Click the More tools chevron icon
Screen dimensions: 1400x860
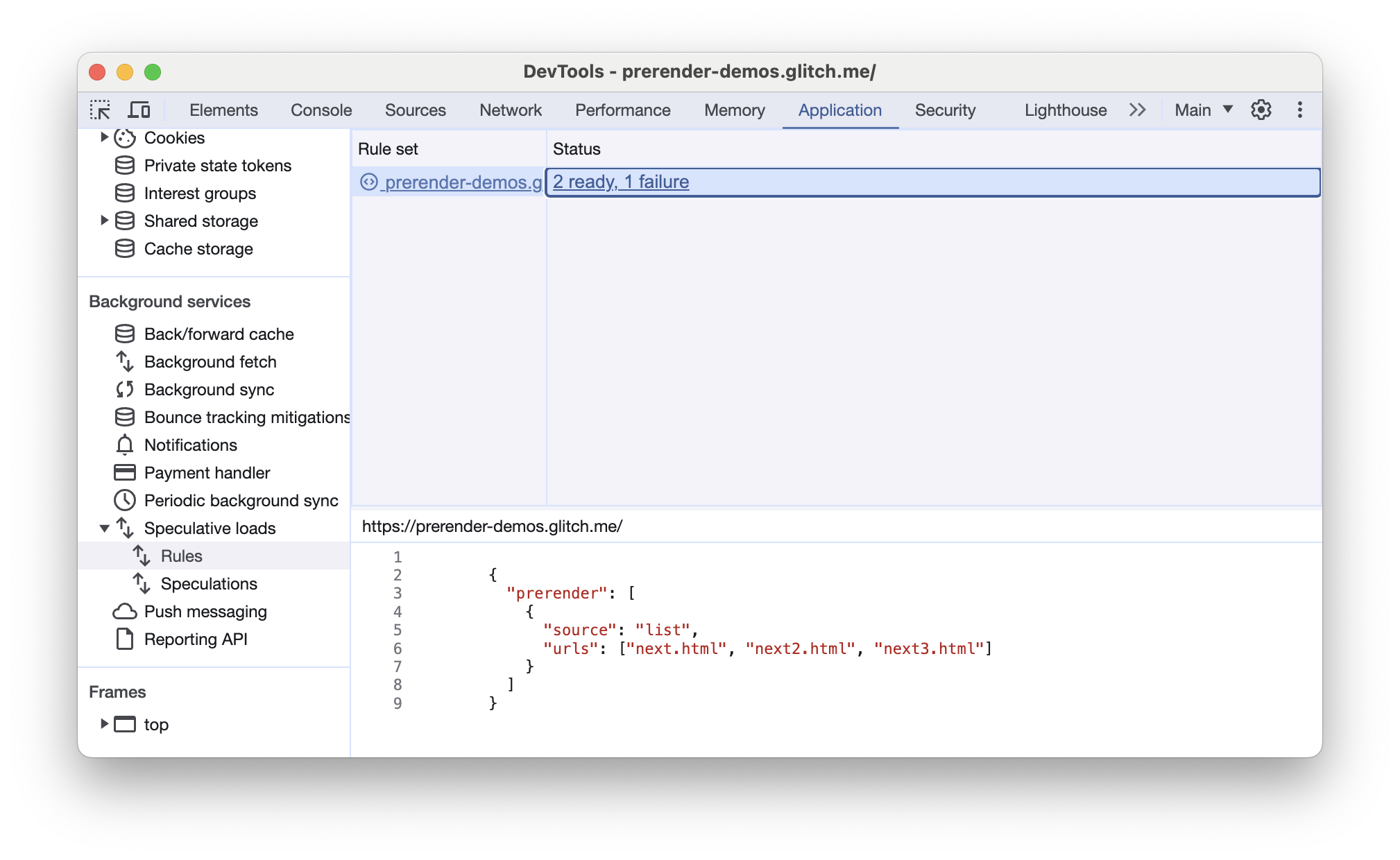pos(1138,109)
